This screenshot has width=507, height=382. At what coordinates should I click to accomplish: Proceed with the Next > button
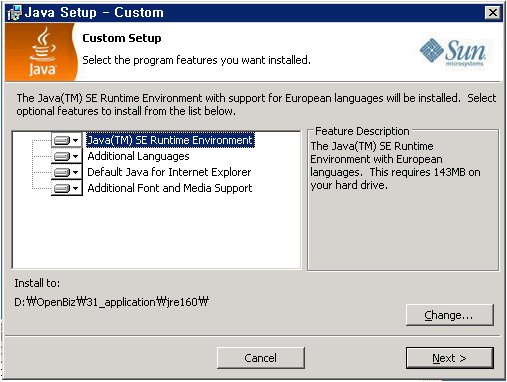450,358
